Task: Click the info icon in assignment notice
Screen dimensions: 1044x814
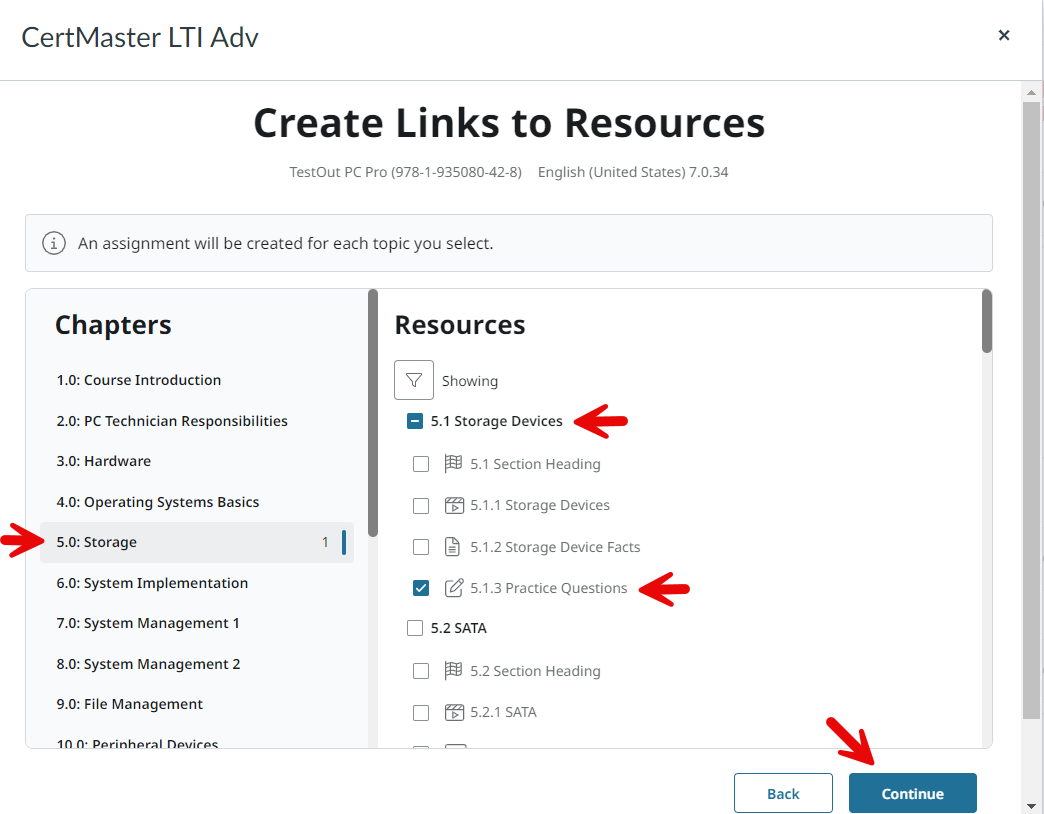Action: (x=54, y=243)
